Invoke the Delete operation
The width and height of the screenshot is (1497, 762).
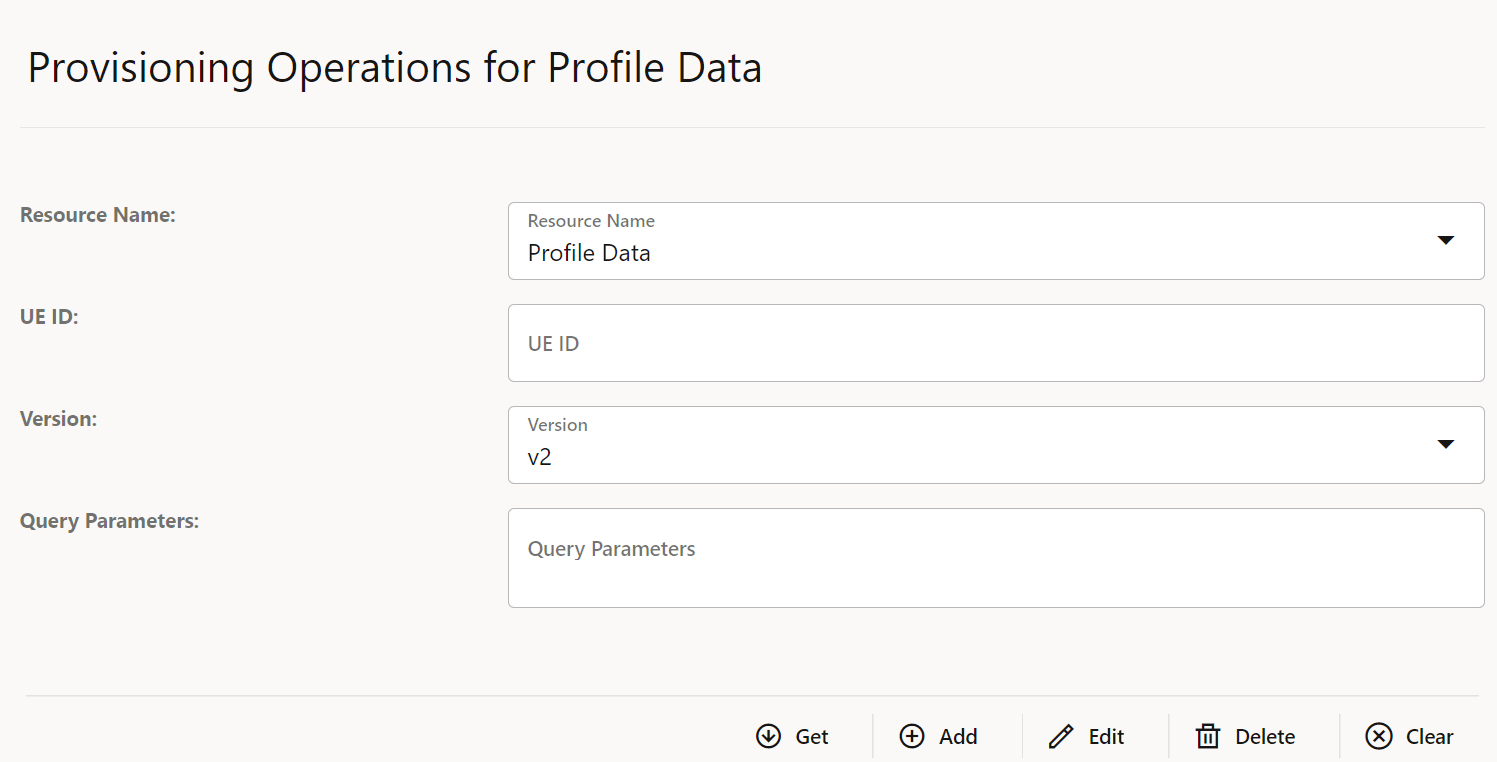click(x=1246, y=736)
